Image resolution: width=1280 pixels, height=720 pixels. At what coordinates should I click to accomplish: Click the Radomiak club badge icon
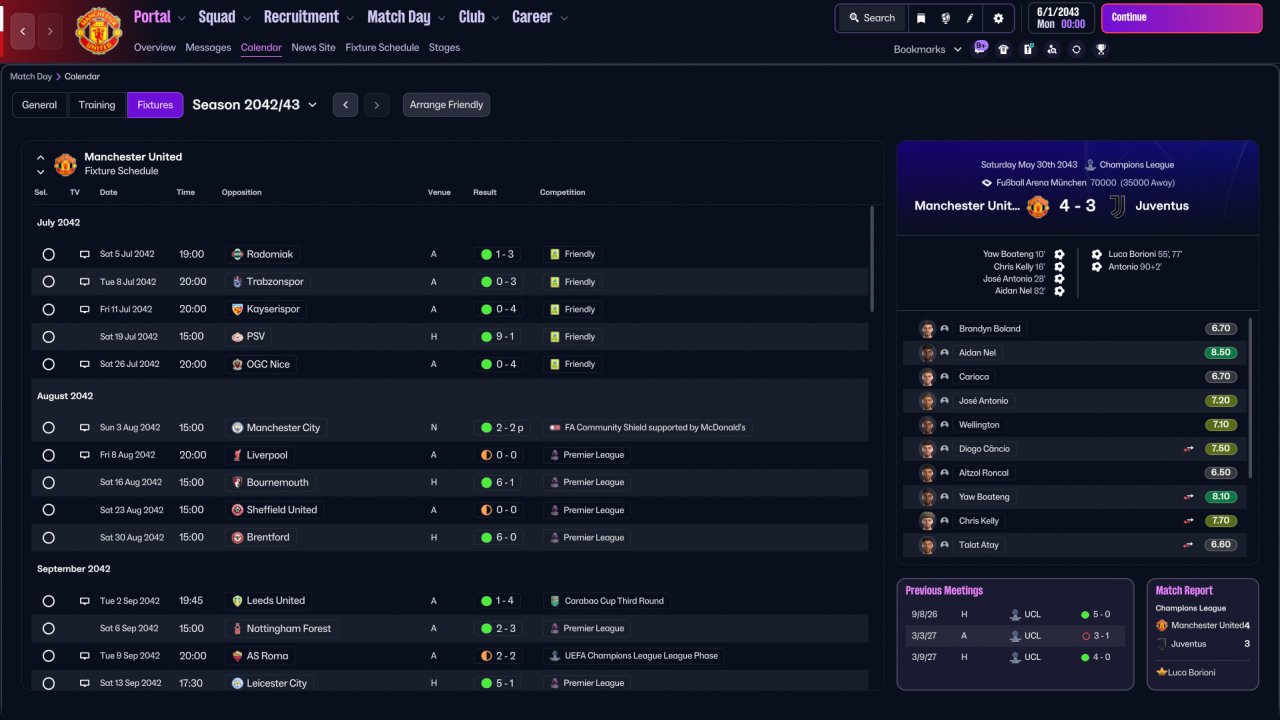click(x=237, y=254)
